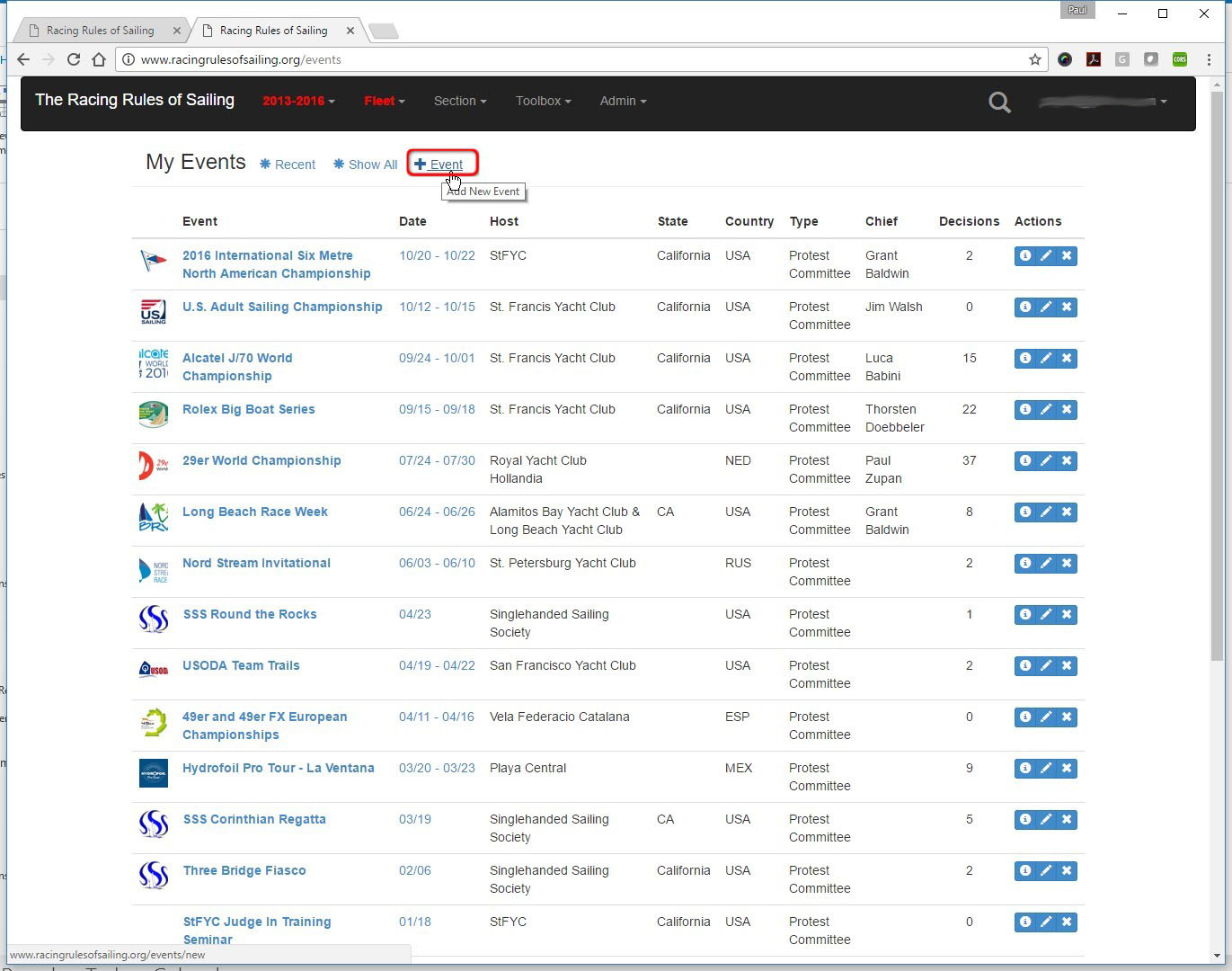Open info for StFYC Judge In Training Seminar
The image size is (1232, 971).
tap(1024, 922)
